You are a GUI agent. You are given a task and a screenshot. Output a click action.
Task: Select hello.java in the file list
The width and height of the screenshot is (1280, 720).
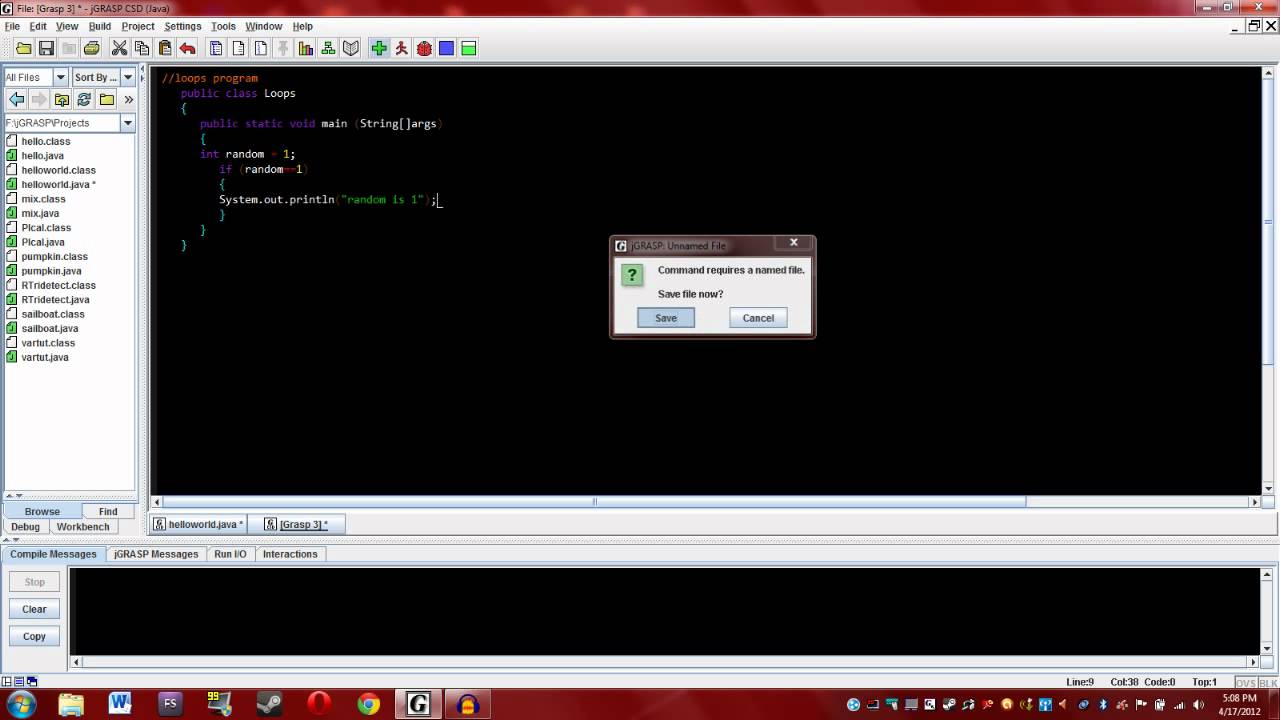point(43,156)
